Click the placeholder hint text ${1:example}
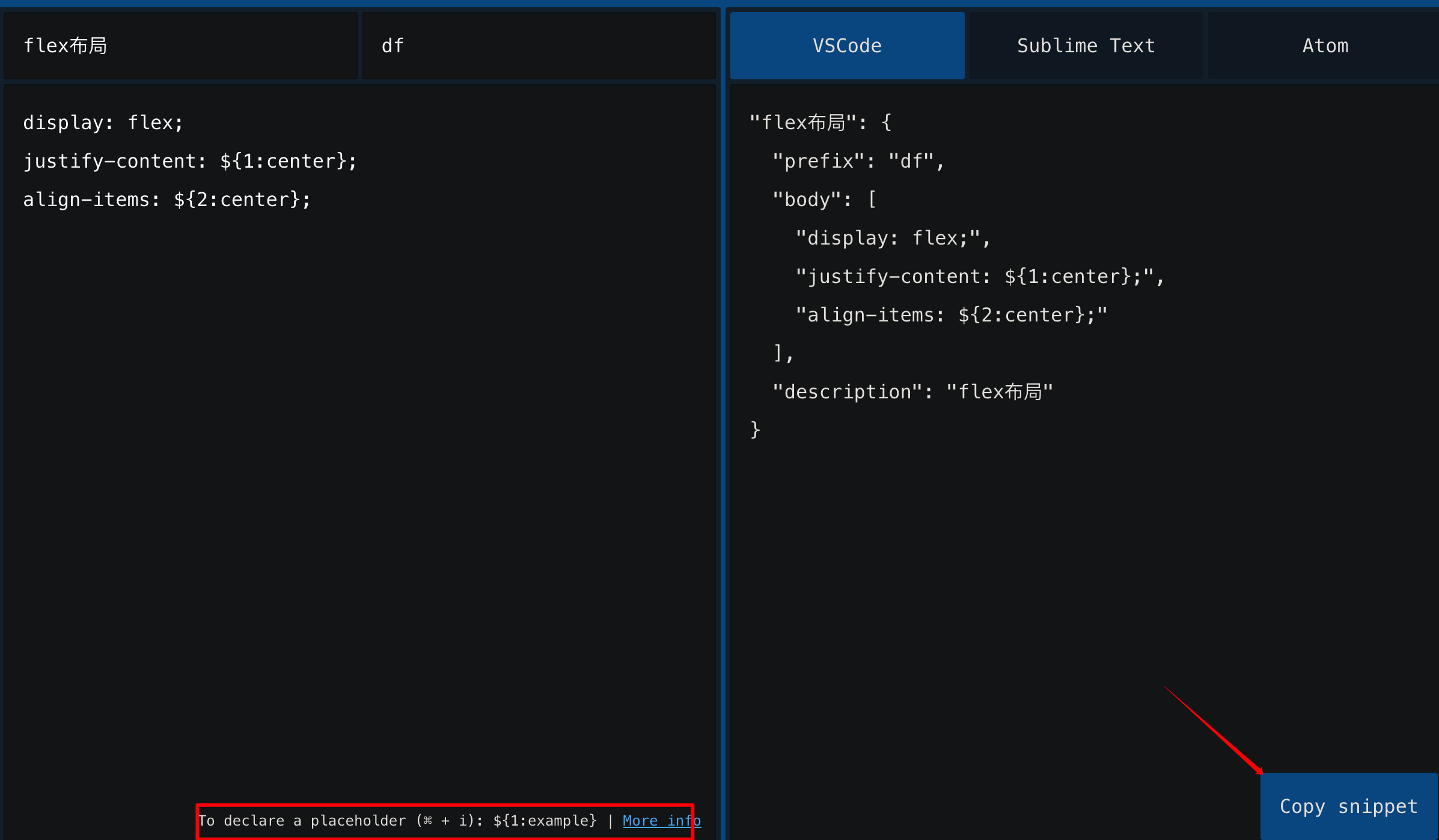Image resolution: width=1439 pixels, height=840 pixels. [545, 821]
